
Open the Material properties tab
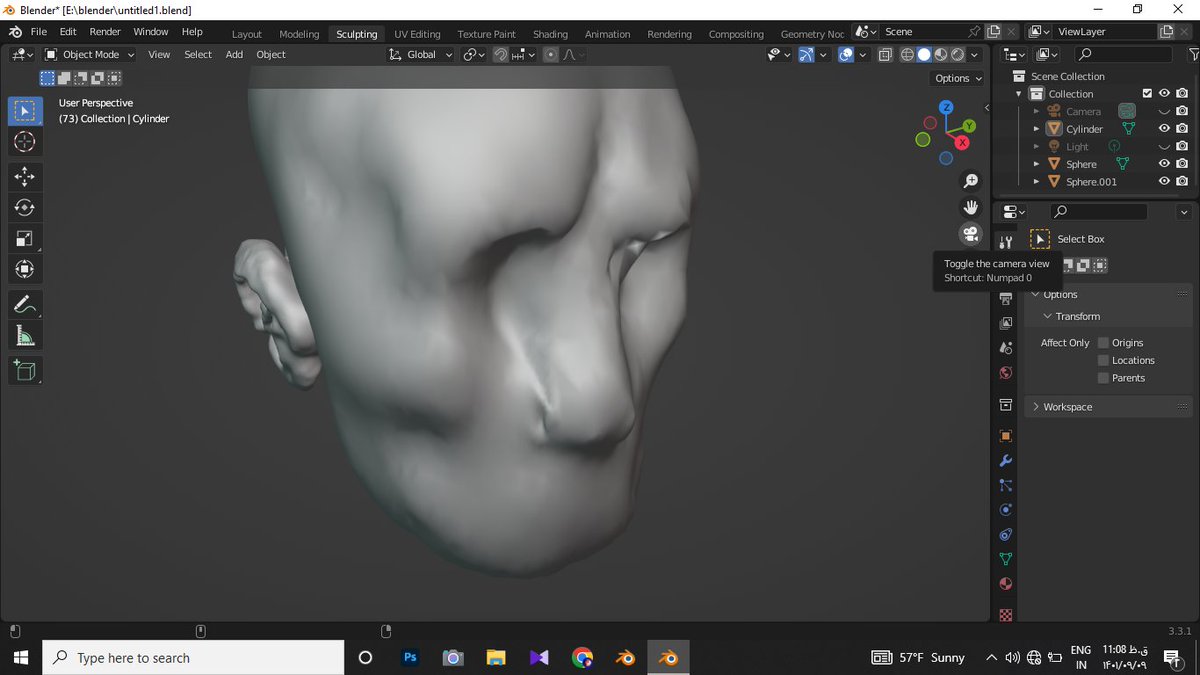tap(1006, 583)
